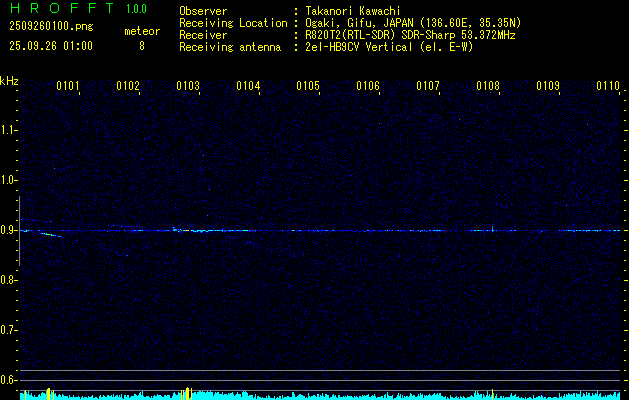629x400 pixels.
Task: Click the Observer label
Action: pyautogui.click(x=203, y=11)
